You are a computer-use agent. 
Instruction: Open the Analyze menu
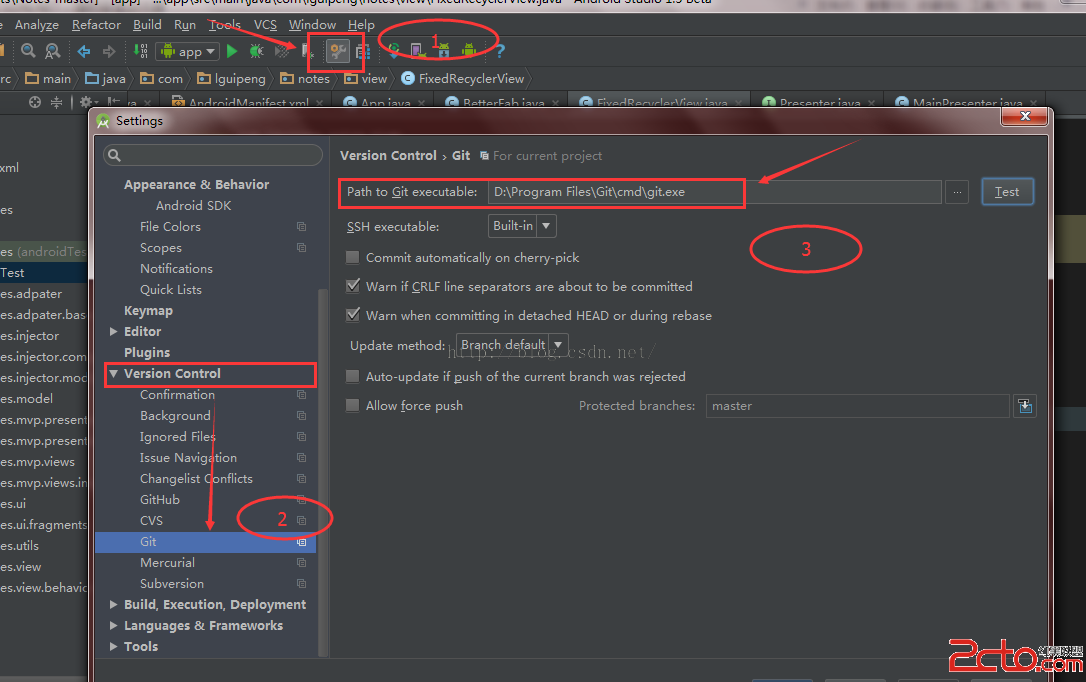tap(37, 25)
